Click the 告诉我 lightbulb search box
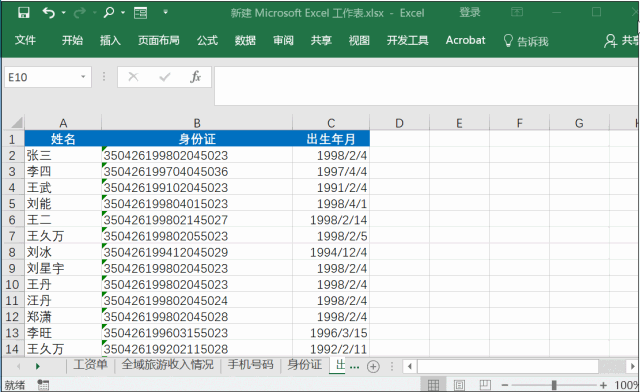The width and height of the screenshot is (640, 392). click(526, 41)
